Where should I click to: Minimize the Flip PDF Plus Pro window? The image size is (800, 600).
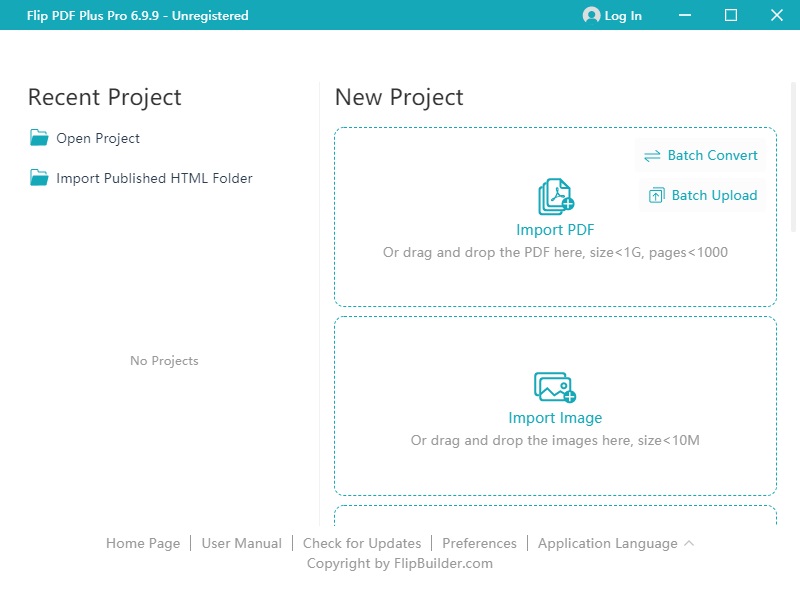(x=685, y=15)
